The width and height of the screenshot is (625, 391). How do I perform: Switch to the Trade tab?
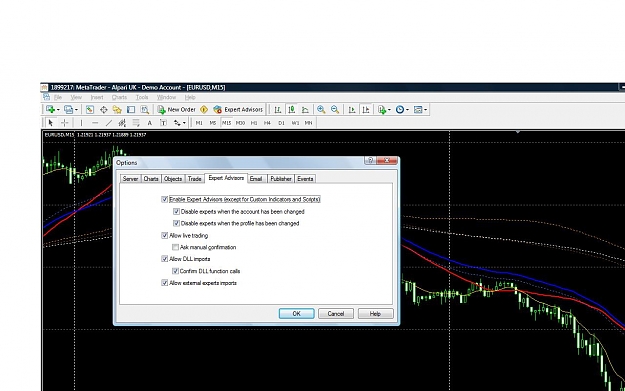click(195, 179)
